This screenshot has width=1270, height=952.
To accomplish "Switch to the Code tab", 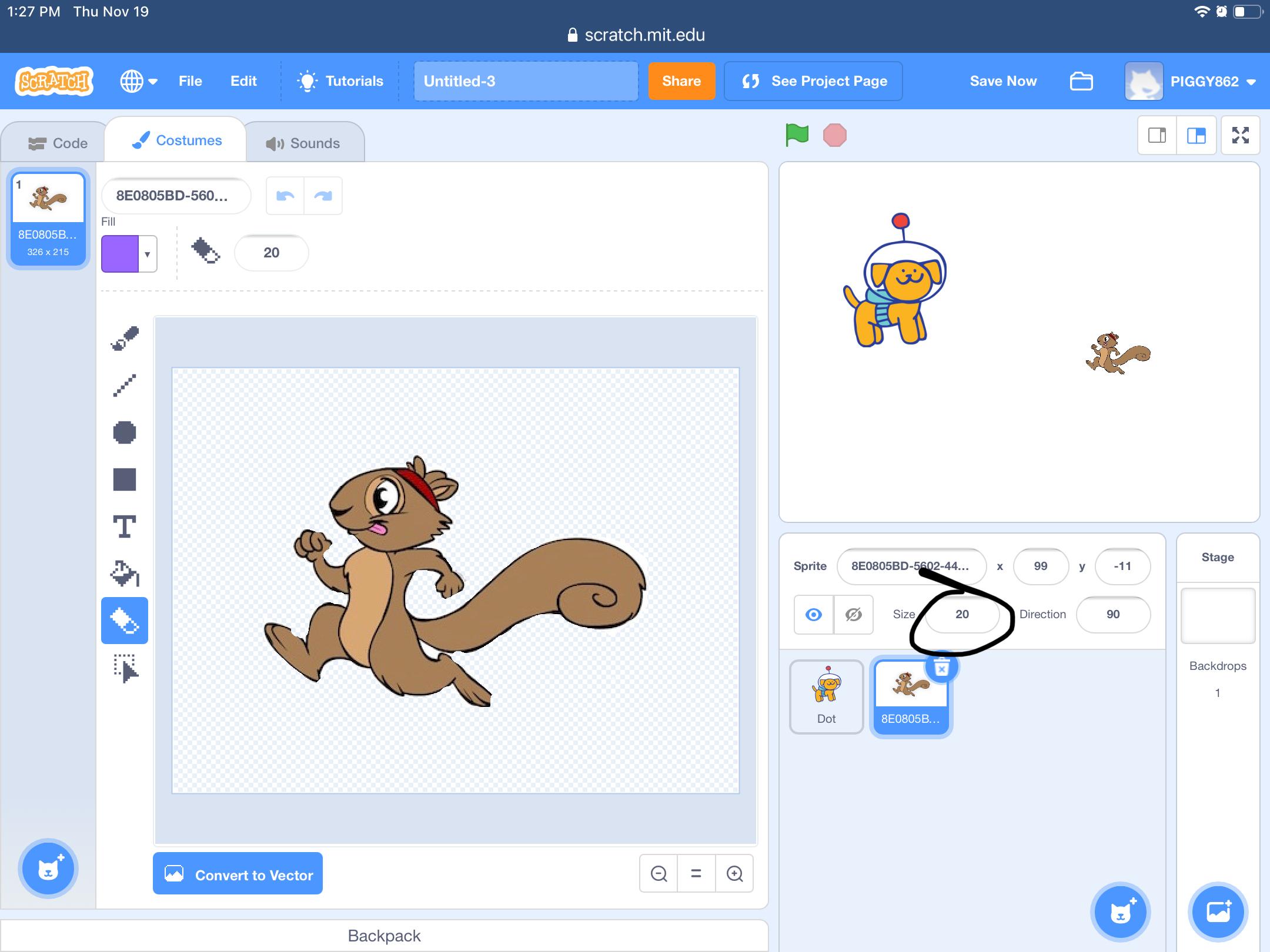I will click(x=58, y=143).
